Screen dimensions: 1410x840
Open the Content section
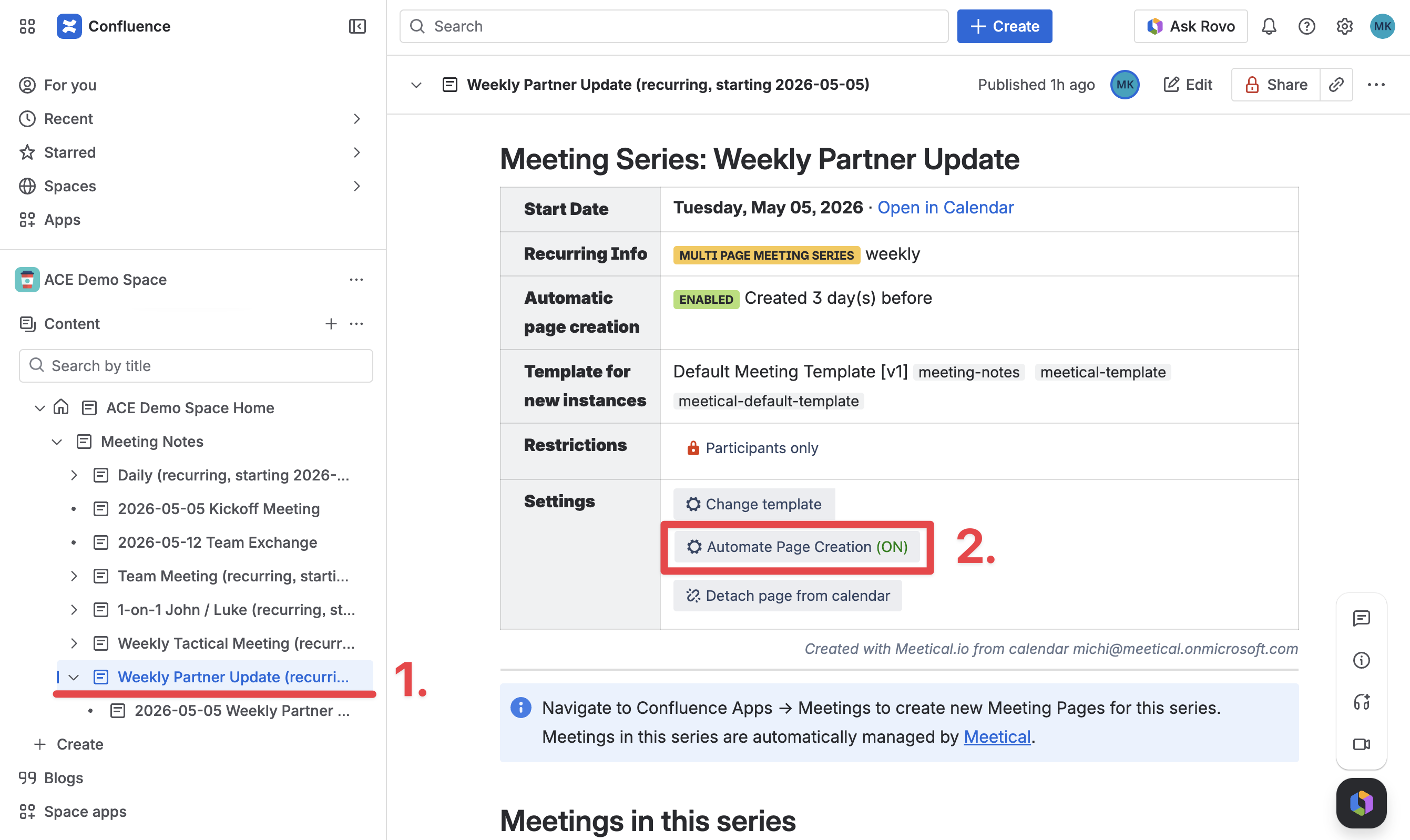tap(72, 324)
